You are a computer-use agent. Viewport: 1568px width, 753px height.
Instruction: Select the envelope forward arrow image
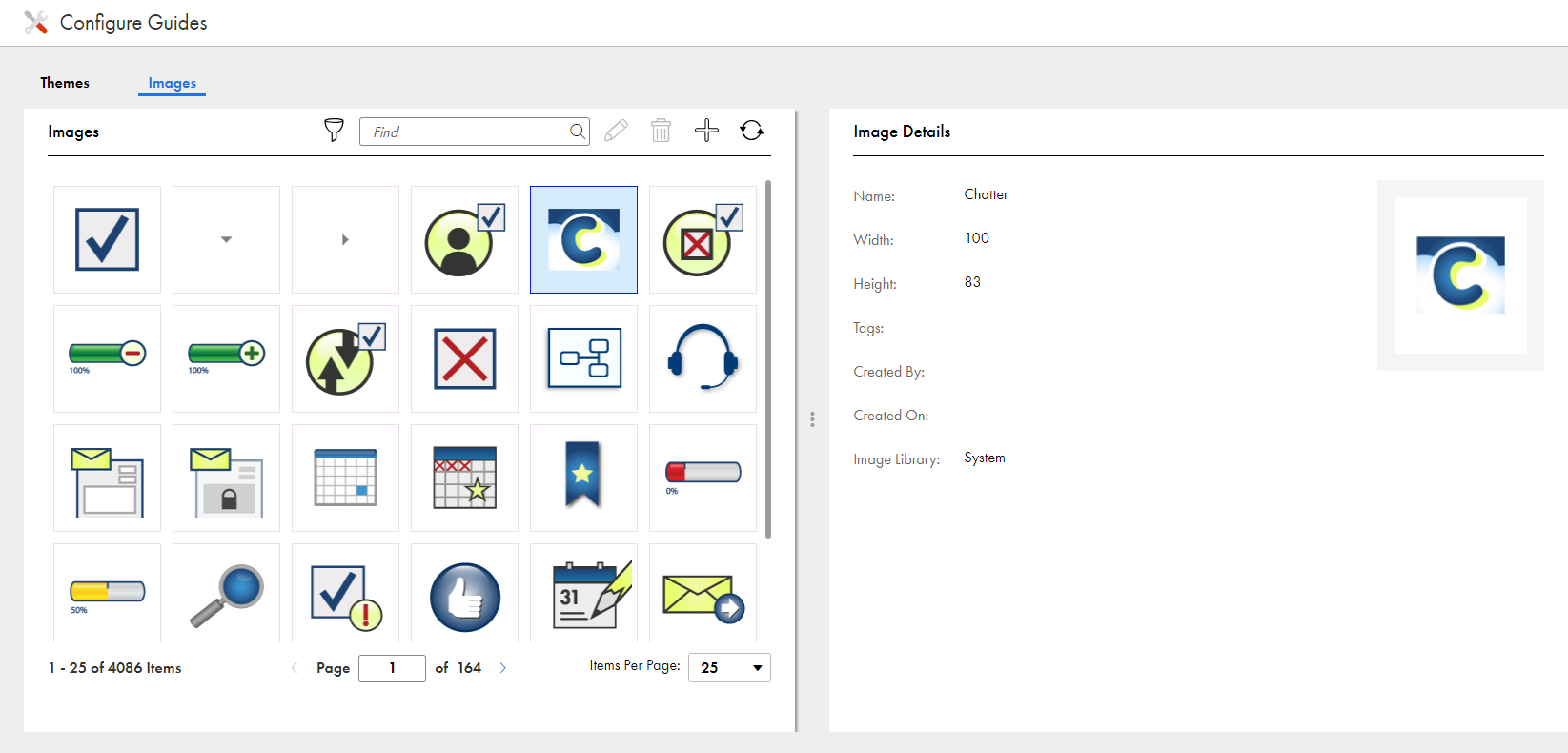703,593
